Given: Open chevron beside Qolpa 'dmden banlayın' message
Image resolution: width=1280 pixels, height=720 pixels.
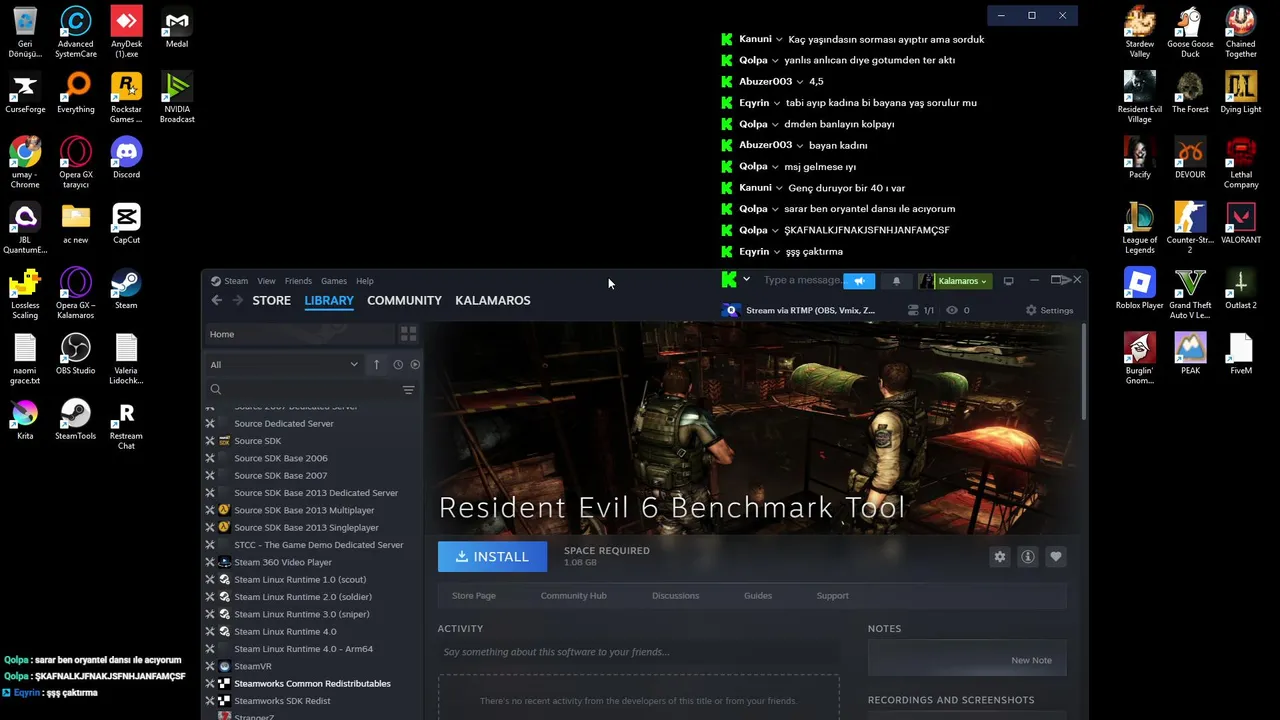Looking at the screenshot, I should 775,124.
